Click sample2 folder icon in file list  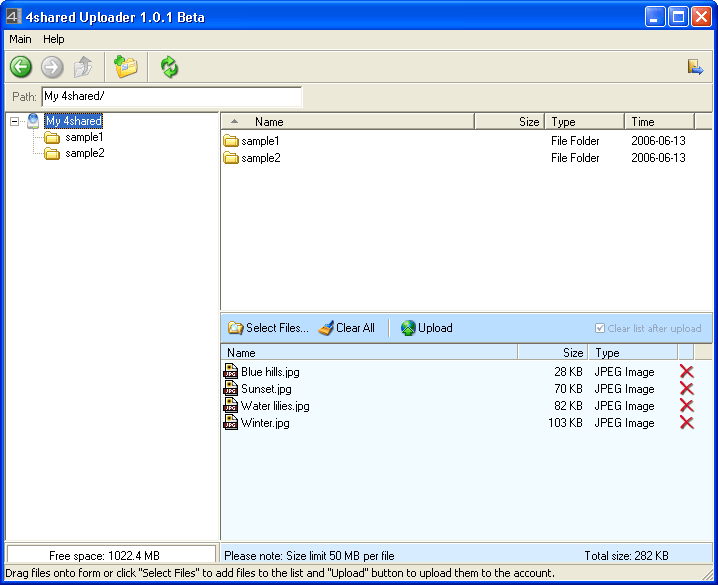click(x=231, y=158)
